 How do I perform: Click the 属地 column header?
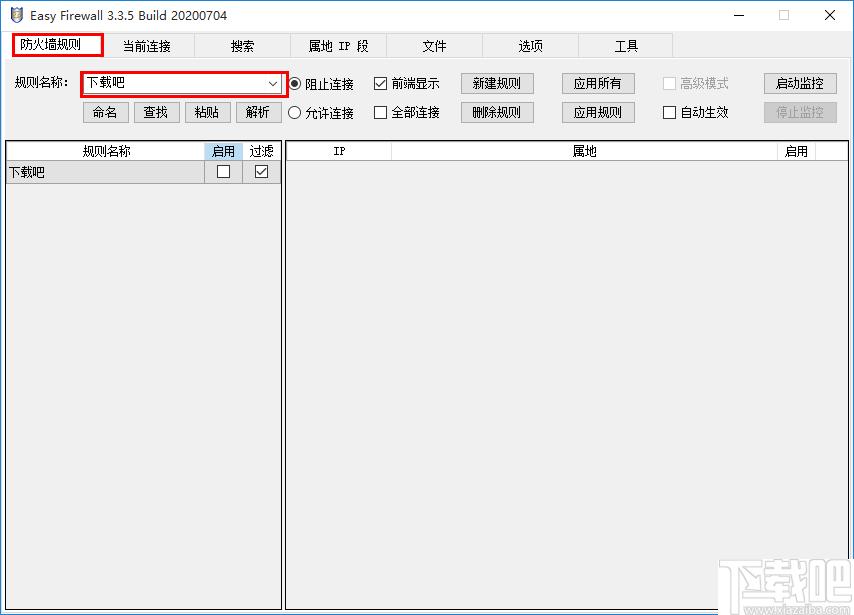coord(584,151)
